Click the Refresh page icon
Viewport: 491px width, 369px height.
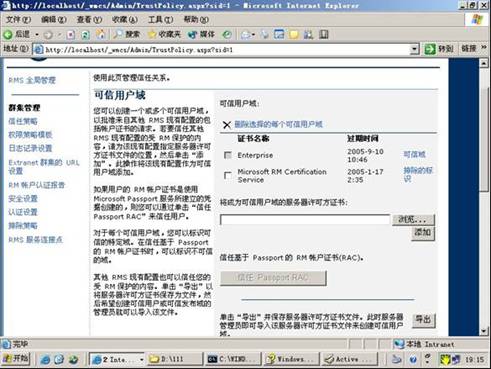pyautogui.click(x=85, y=35)
